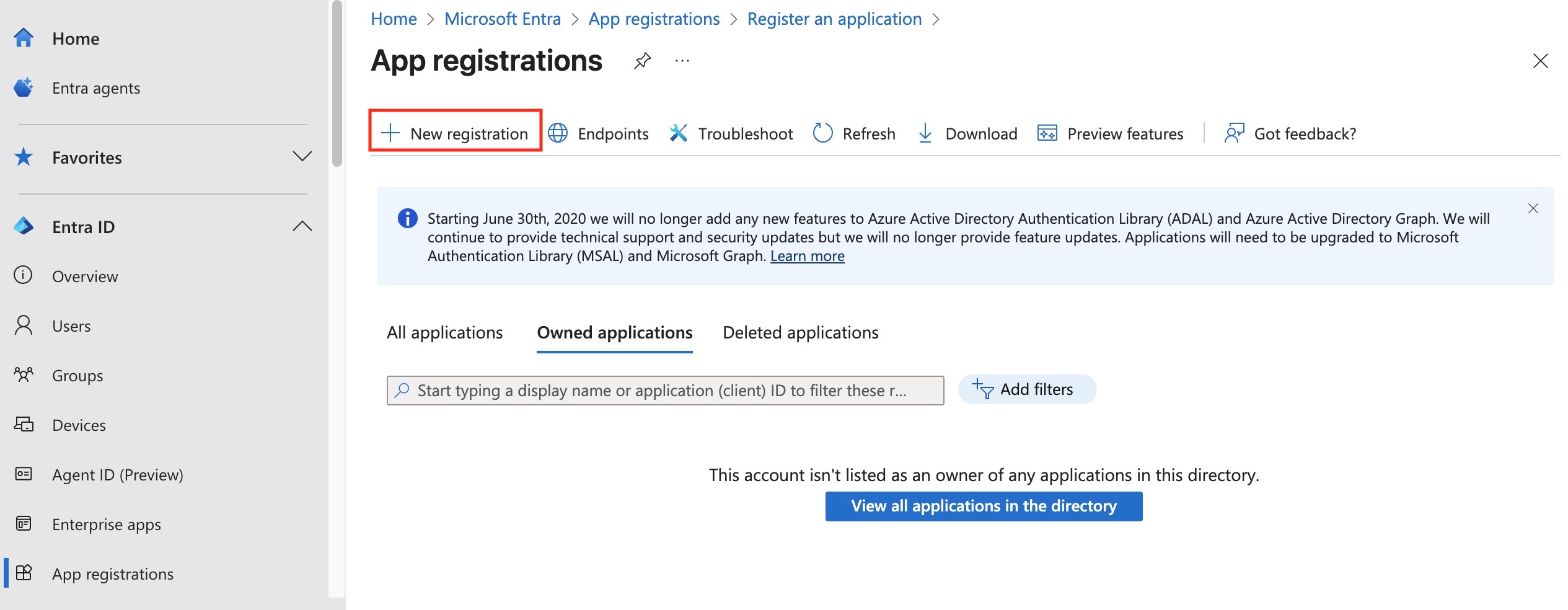Switch to the Deleted applications tab
This screenshot has width=1568, height=610.
coord(800,333)
